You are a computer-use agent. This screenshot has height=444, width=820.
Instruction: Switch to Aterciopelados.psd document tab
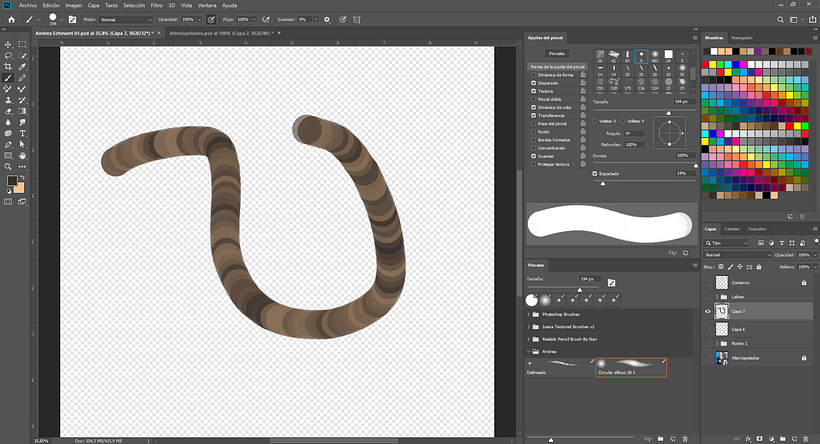click(x=221, y=33)
